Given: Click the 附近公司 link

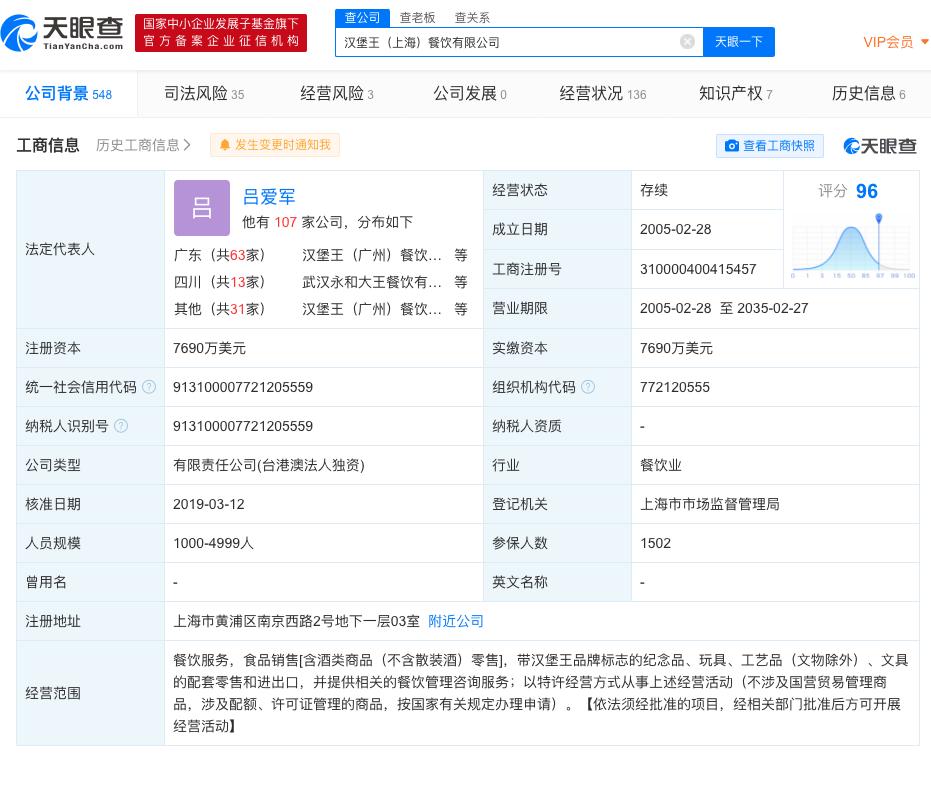Looking at the screenshot, I should coord(456,621).
